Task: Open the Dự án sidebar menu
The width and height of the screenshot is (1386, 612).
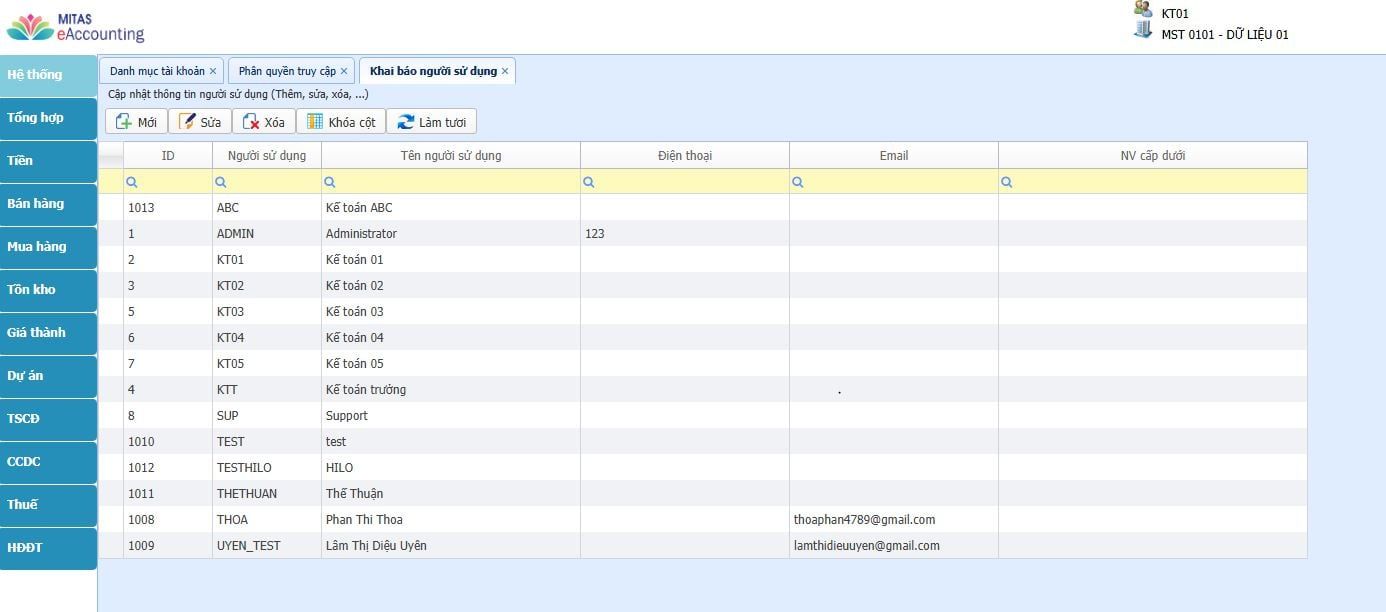Action: pos(48,376)
